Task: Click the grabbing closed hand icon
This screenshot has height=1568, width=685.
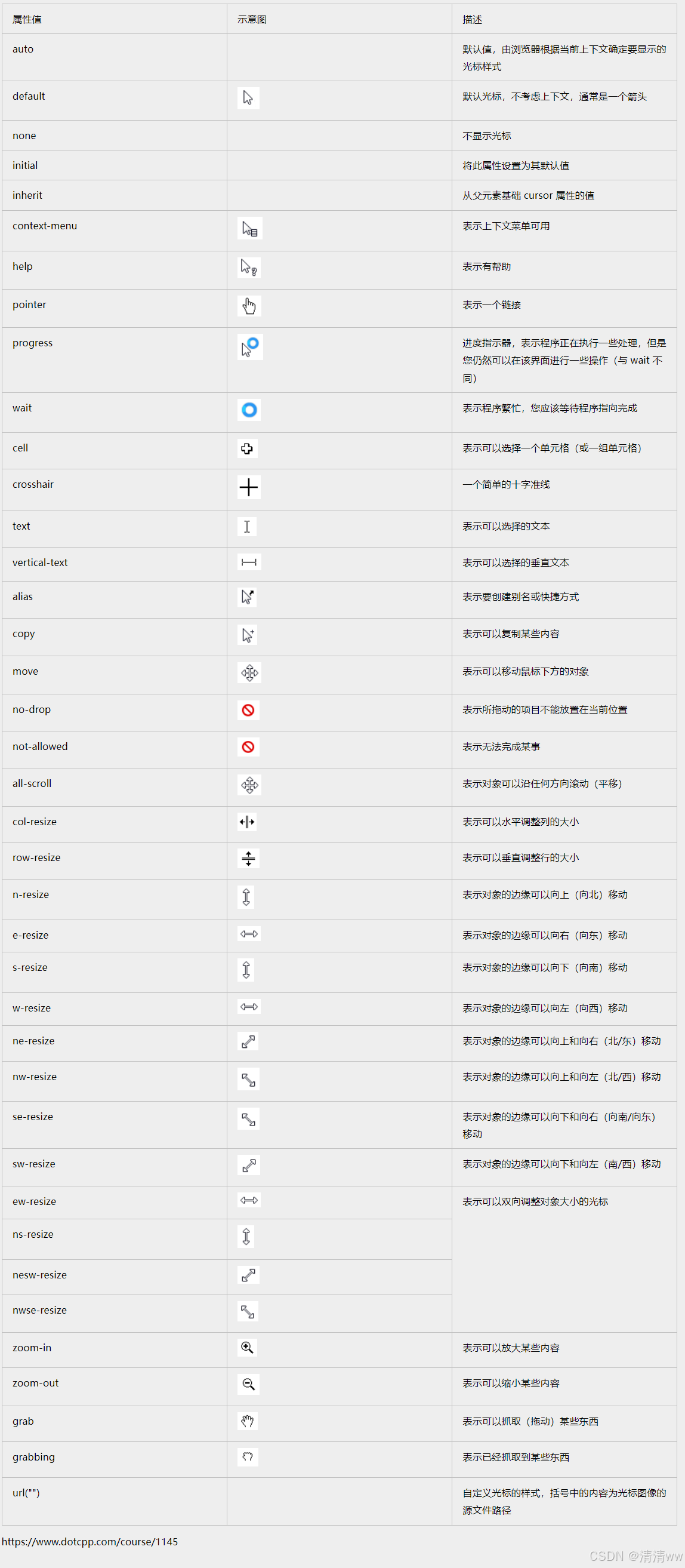Action: [x=248, y=1457]
